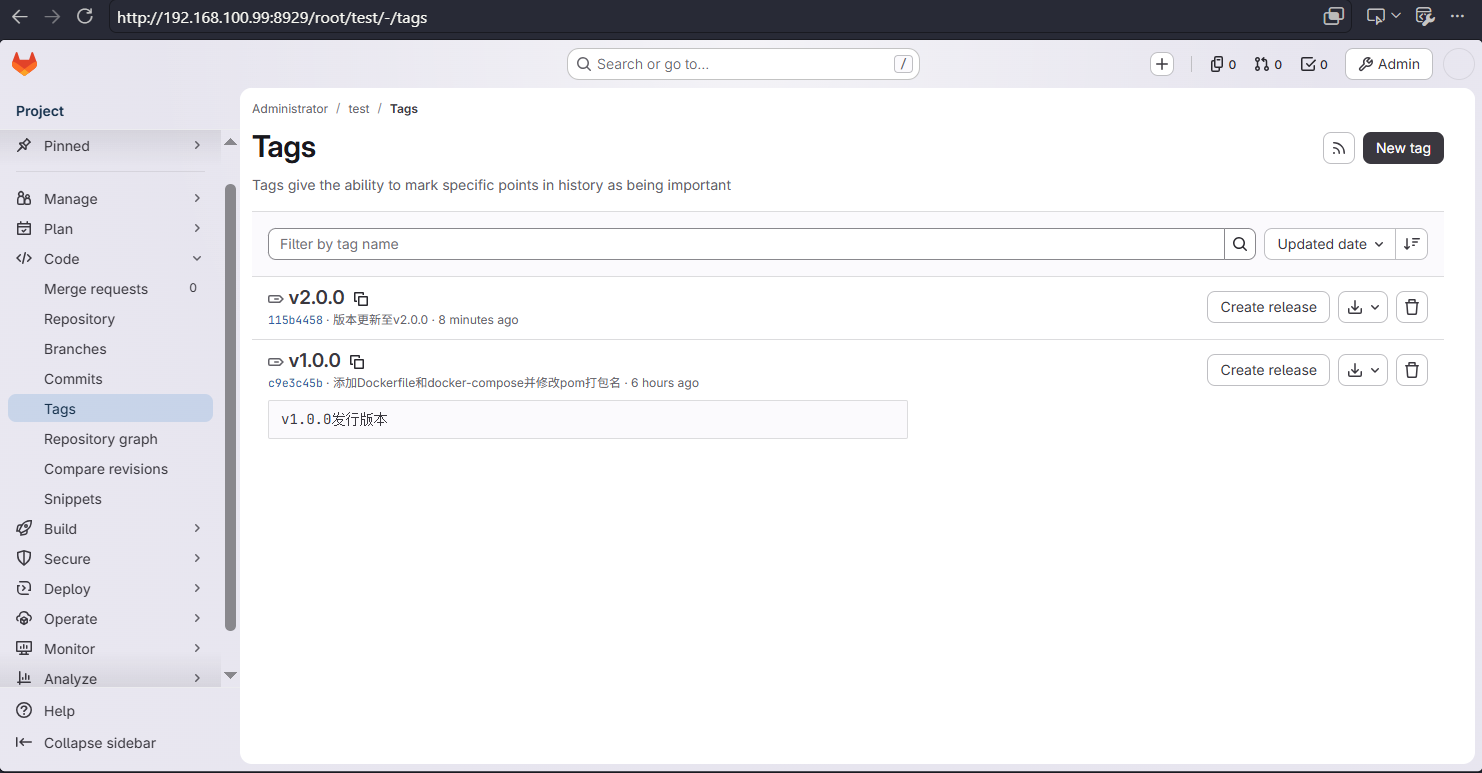The image size is (1482, 773).
Task: Expand the Pinned sidebar section
Action: tap(110, 146)
